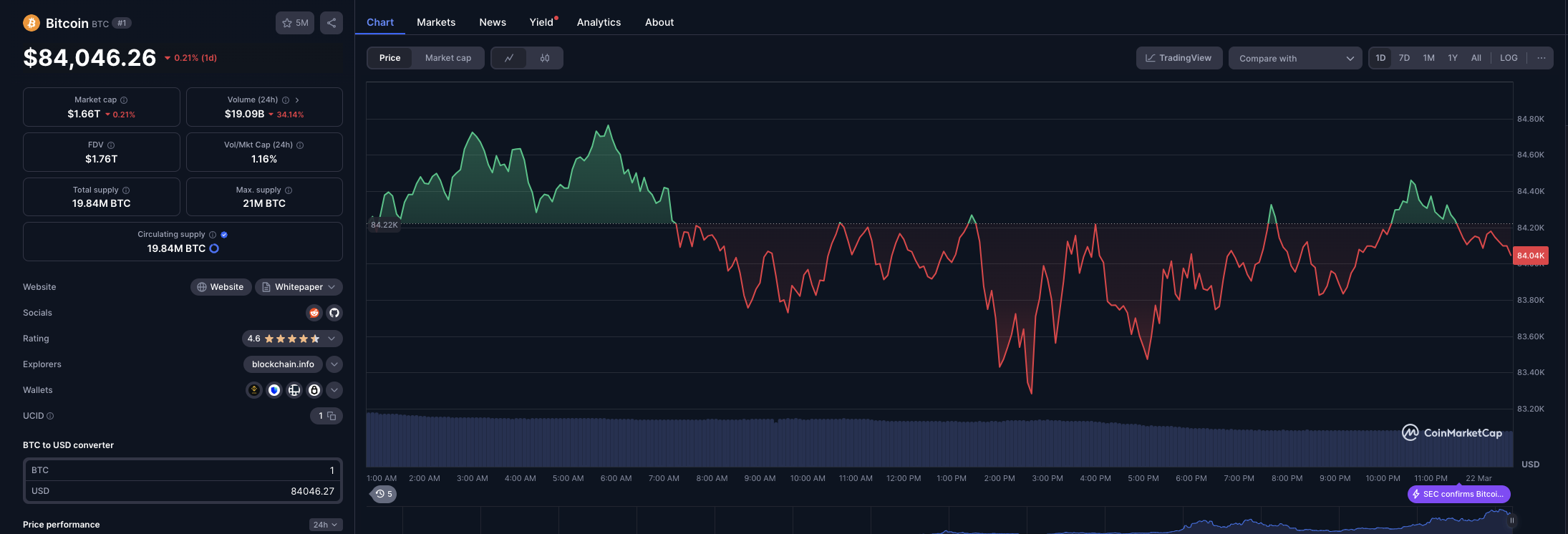This screenshot has height=534, width=1568.
Task: Open the share icon button
Action: click(331, 23)
